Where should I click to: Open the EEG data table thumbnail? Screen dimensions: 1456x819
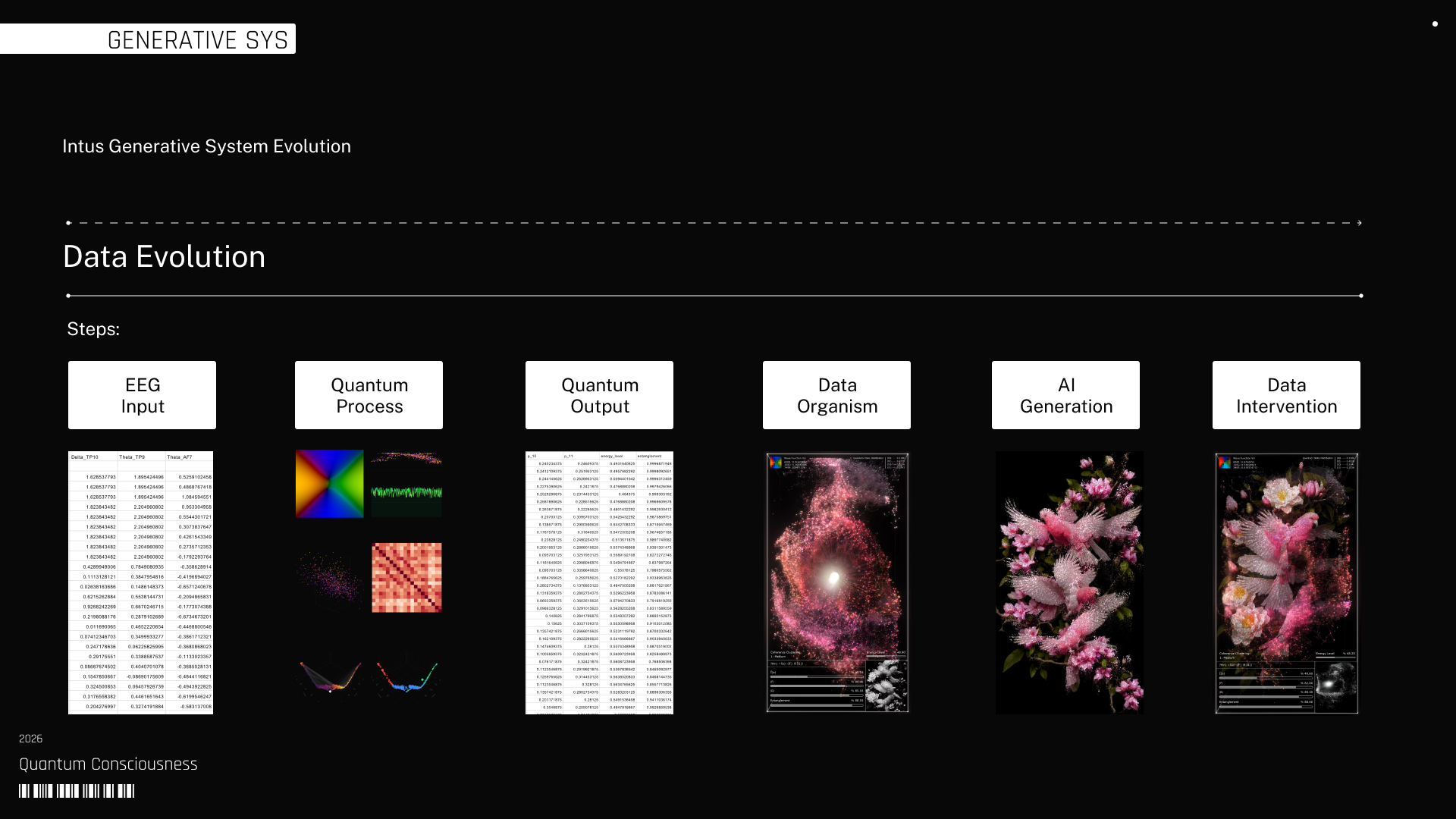(x=140, y=582)
